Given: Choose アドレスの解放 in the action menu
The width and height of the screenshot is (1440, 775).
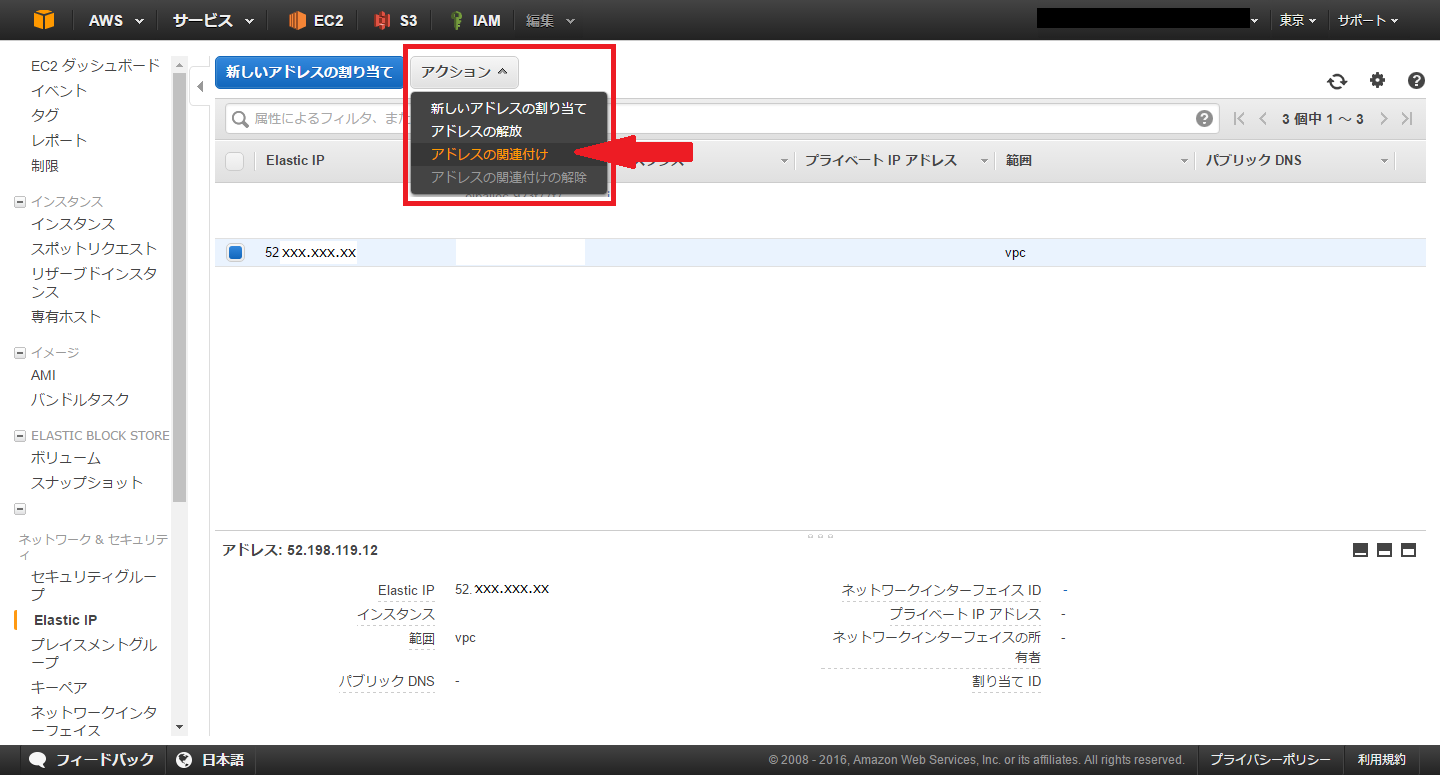Looking at the screenshot, I should point(476,131).
